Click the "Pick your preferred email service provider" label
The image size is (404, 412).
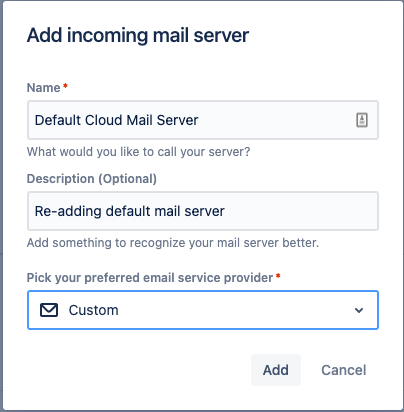click(150, 278)
